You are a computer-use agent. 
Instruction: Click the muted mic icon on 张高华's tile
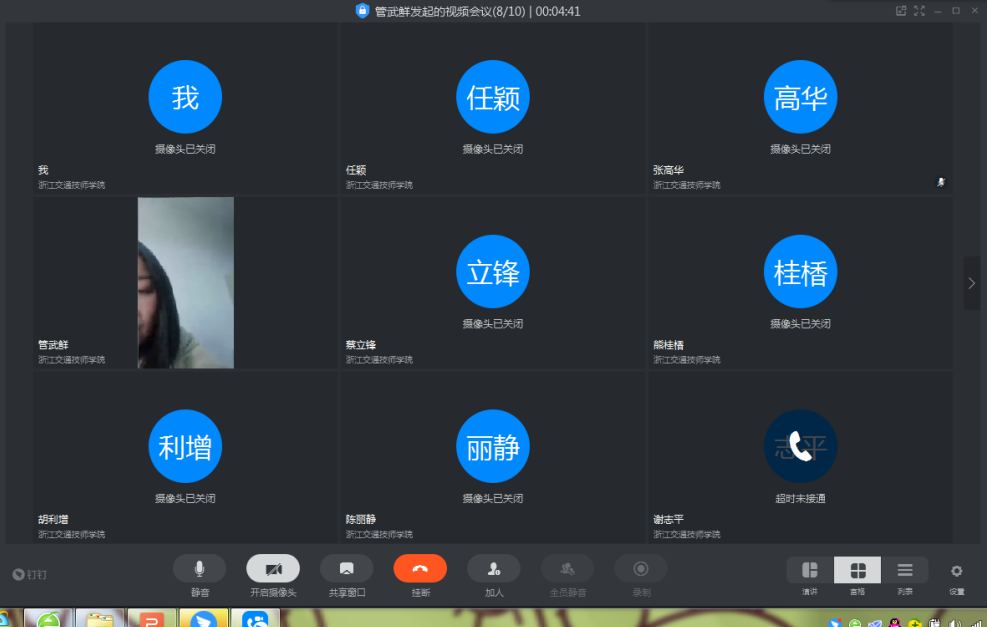(940, 182)
